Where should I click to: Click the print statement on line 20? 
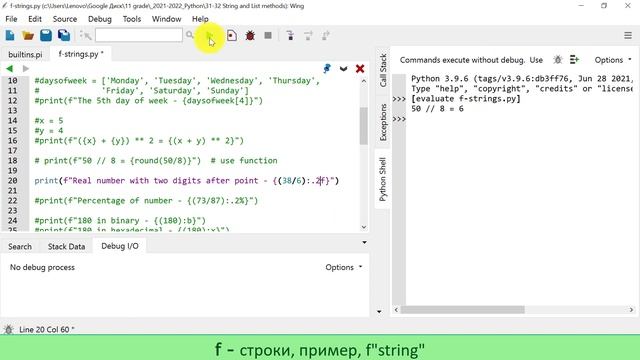pos(187,180)
